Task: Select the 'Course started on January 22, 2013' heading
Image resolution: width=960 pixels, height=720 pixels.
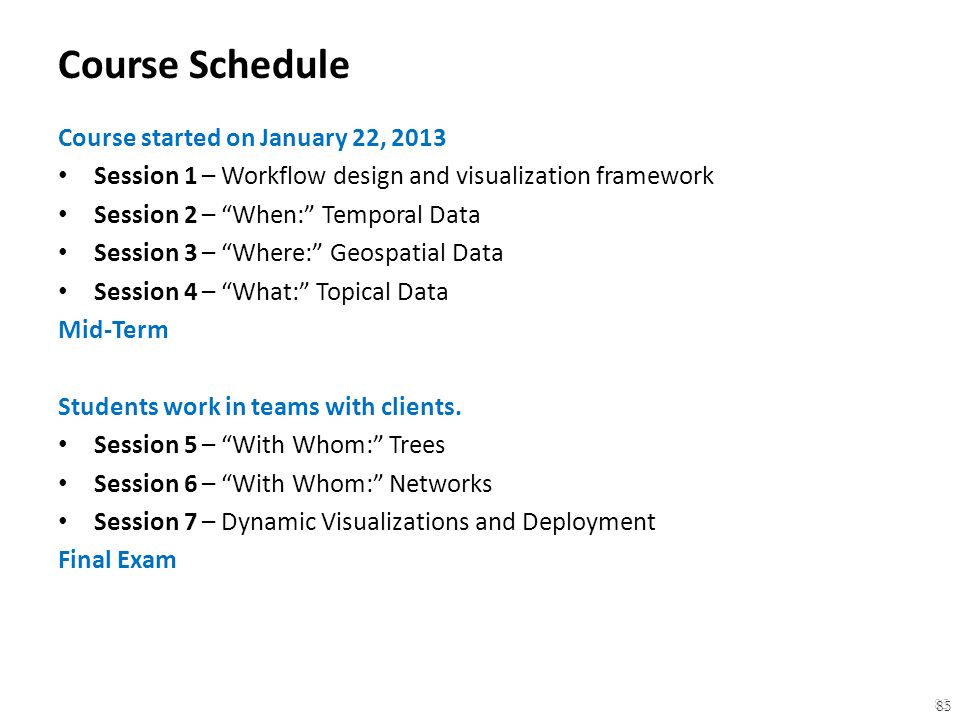Action: tap(252, 138)
